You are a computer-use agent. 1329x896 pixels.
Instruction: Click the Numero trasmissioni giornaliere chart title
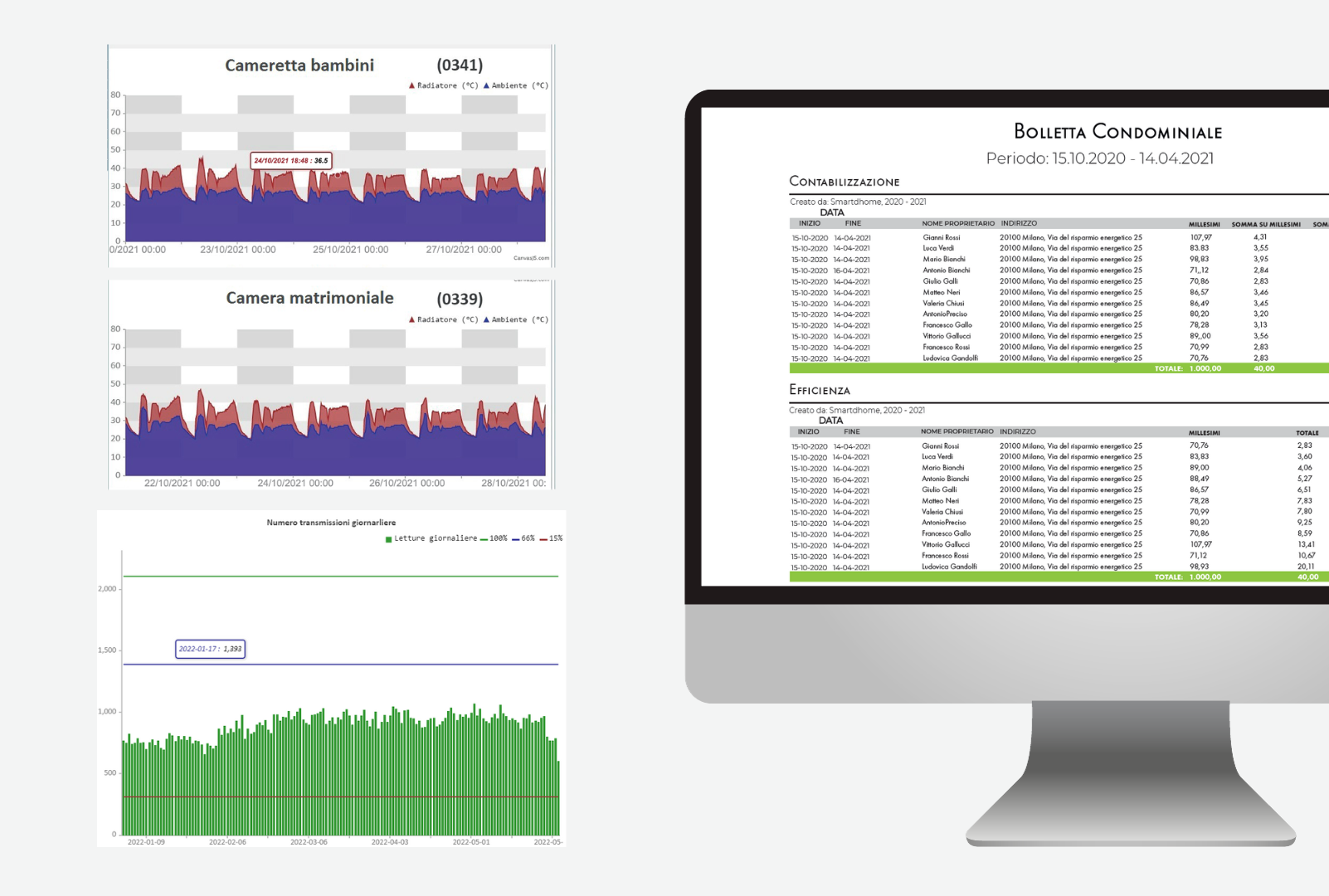[331, 523]
